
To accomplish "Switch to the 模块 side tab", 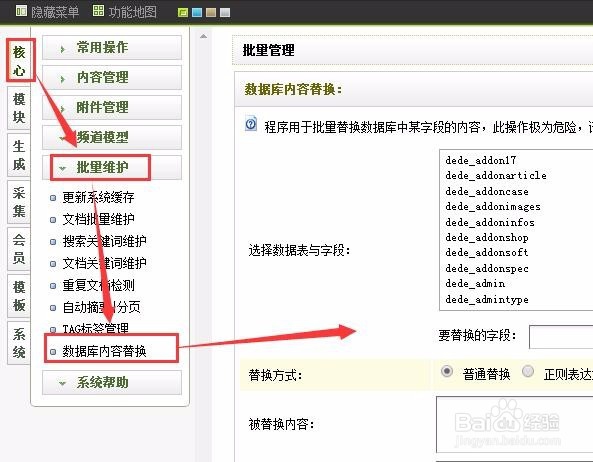I will tap(19, 108).
